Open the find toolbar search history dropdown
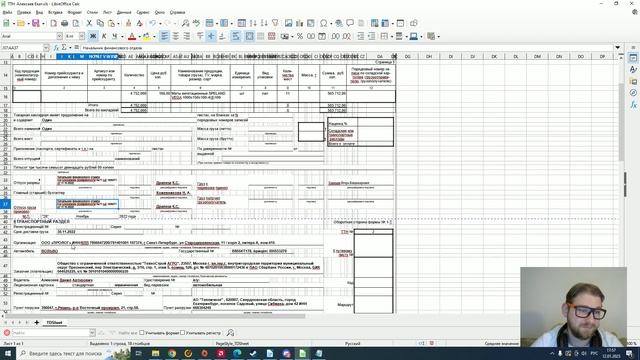Image resolution: width=640 pixels, height=360 pixels. pyautogui.click(x=92, y=333)
